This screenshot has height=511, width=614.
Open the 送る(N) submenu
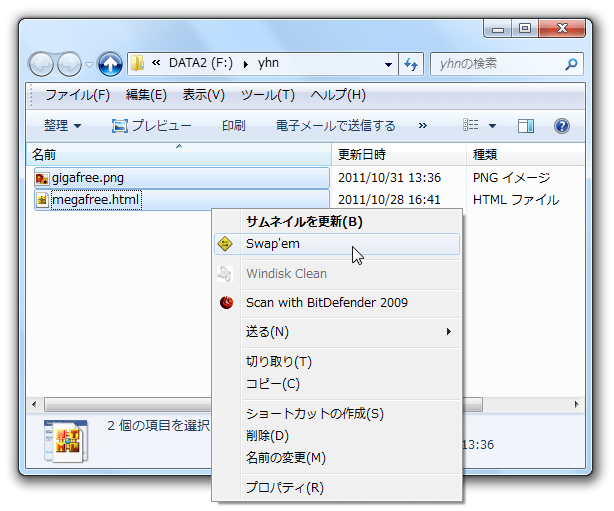pos(337,332)
